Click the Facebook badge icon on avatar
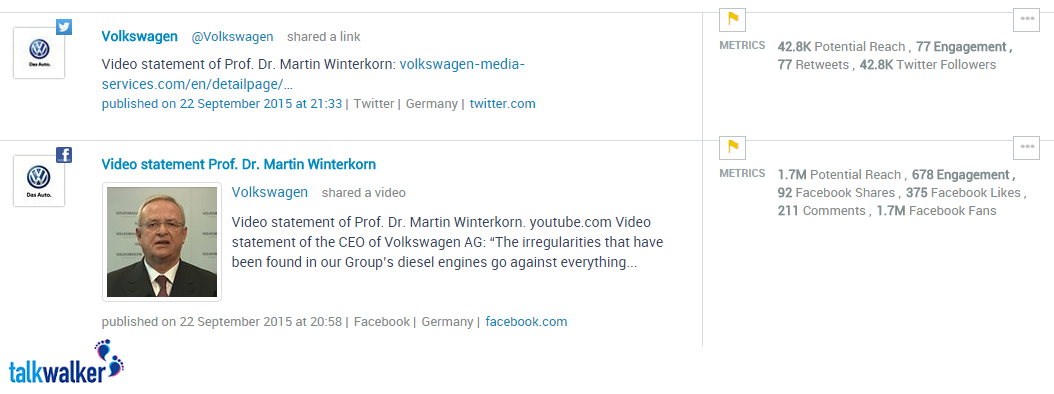The width and height of the screenshot is (1054, 394). [64, 155]
